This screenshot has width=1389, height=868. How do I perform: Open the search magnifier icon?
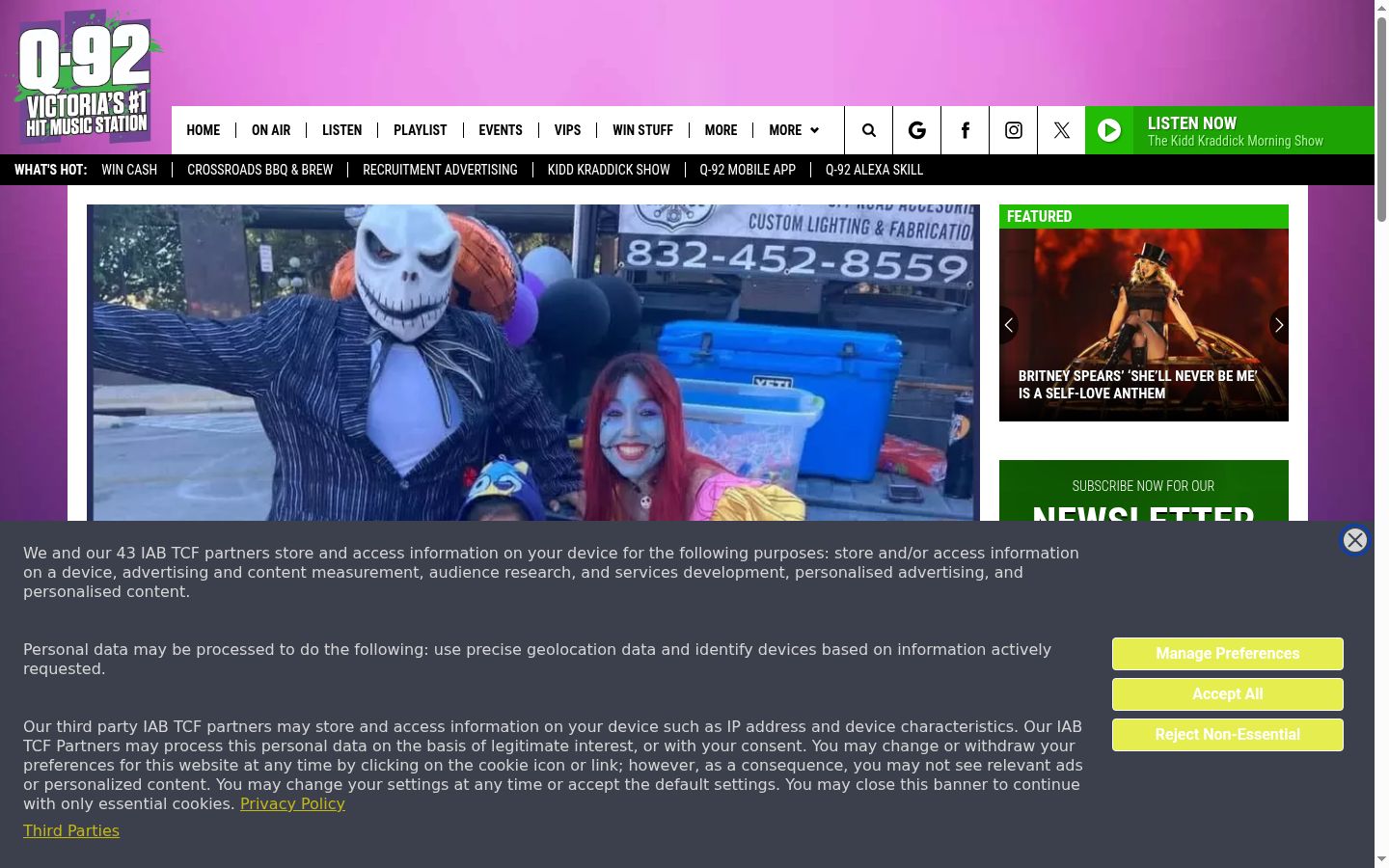pyautogui.click(x=868, y=130)
